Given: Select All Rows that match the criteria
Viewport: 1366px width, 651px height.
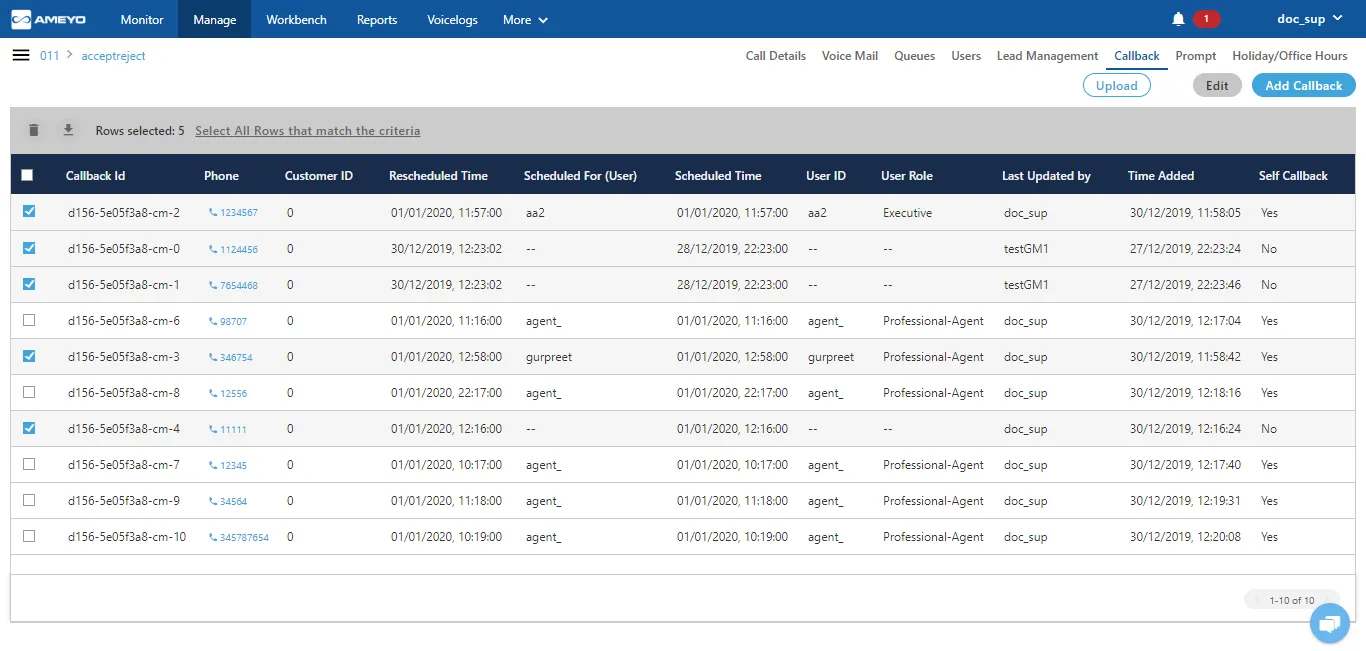Looking at the screenshot, I should (308, 131).
